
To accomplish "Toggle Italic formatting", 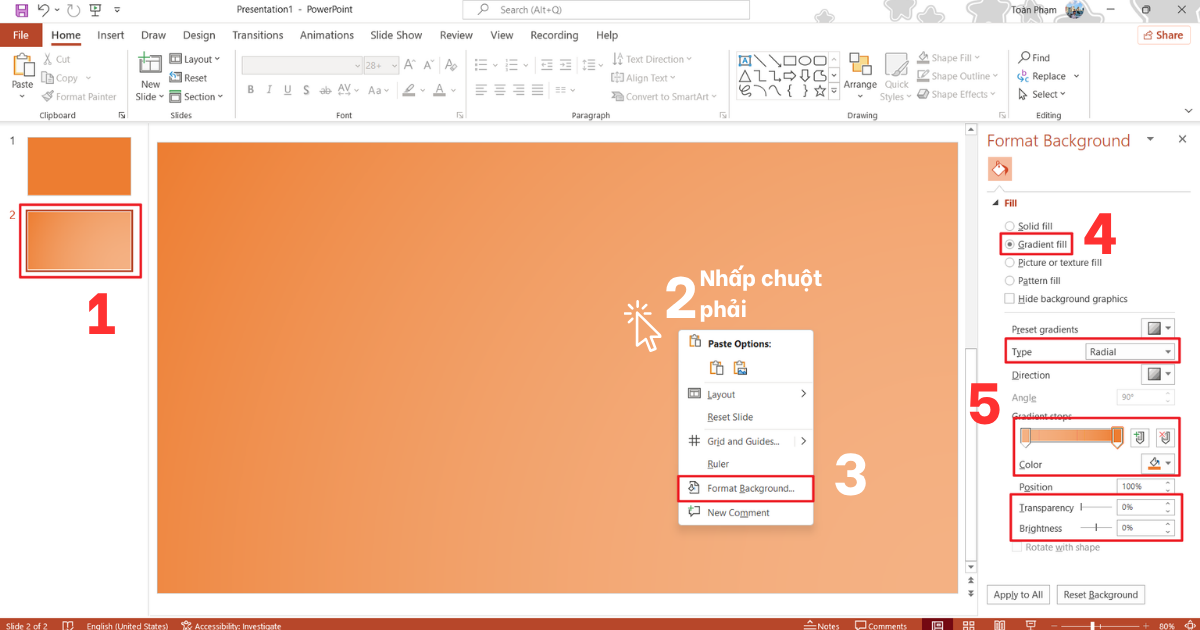I will pos(267,89).
